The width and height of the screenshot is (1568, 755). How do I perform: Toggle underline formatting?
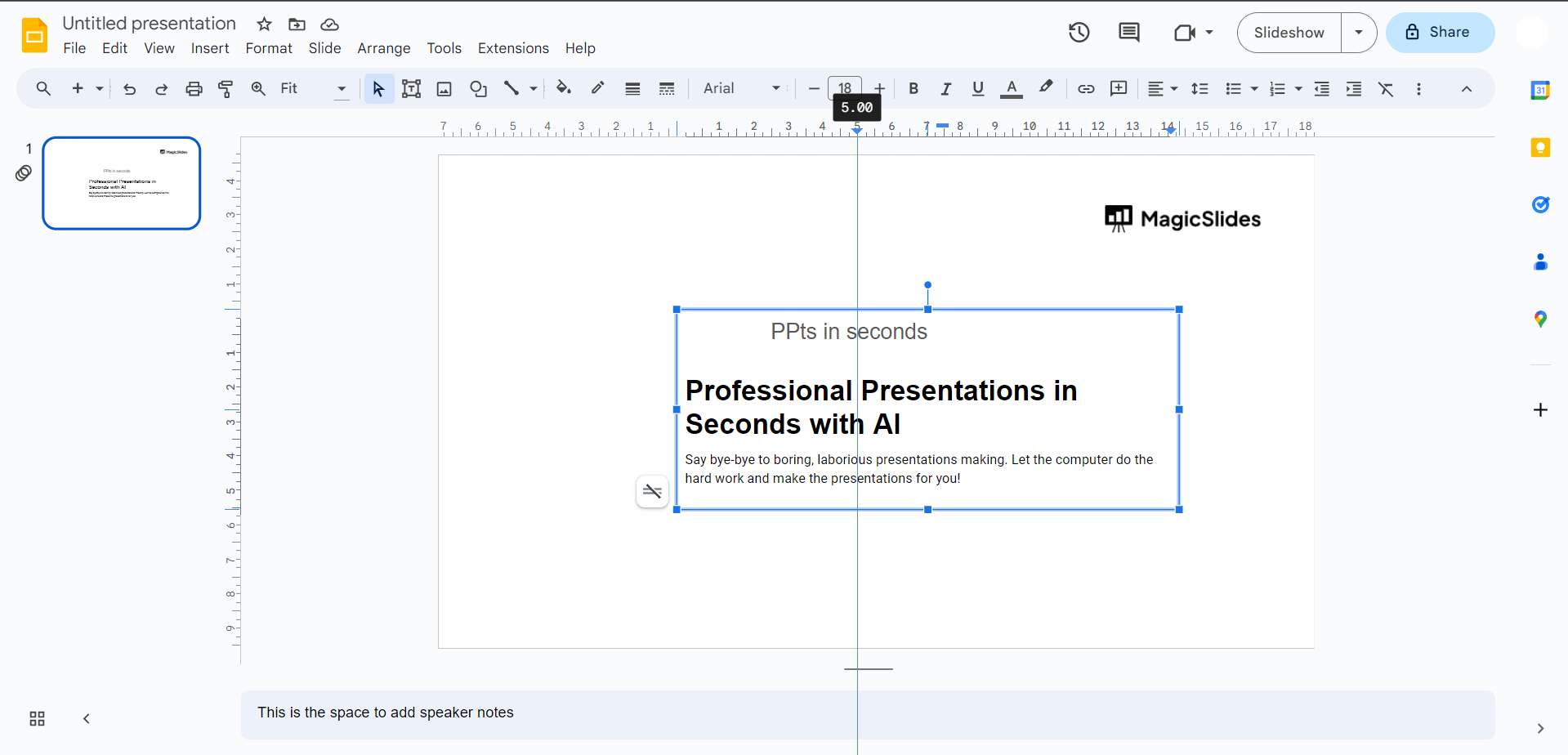pos(977,89)
